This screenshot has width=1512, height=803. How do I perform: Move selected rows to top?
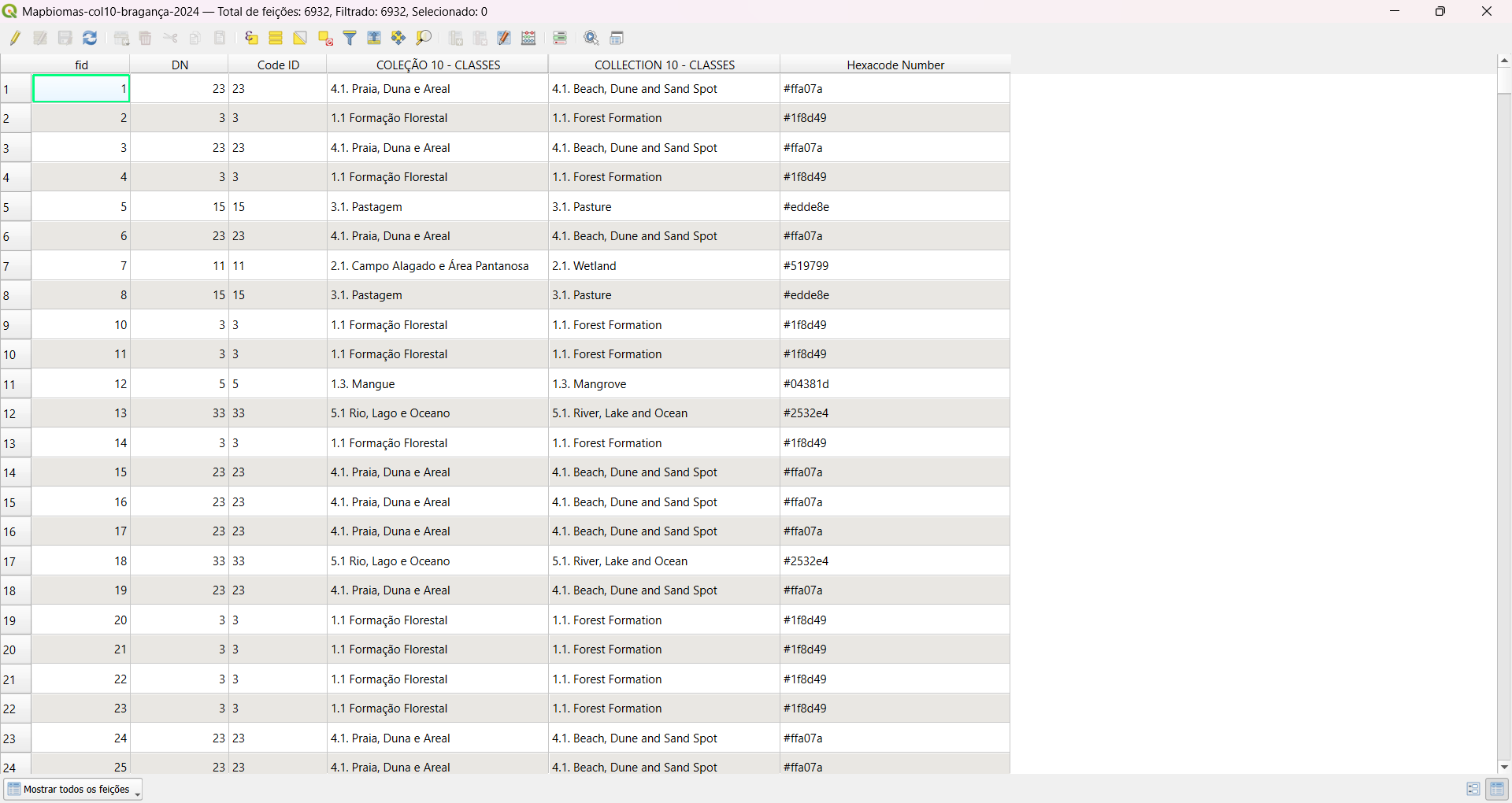pyautogui.click(x=374, y=38)
